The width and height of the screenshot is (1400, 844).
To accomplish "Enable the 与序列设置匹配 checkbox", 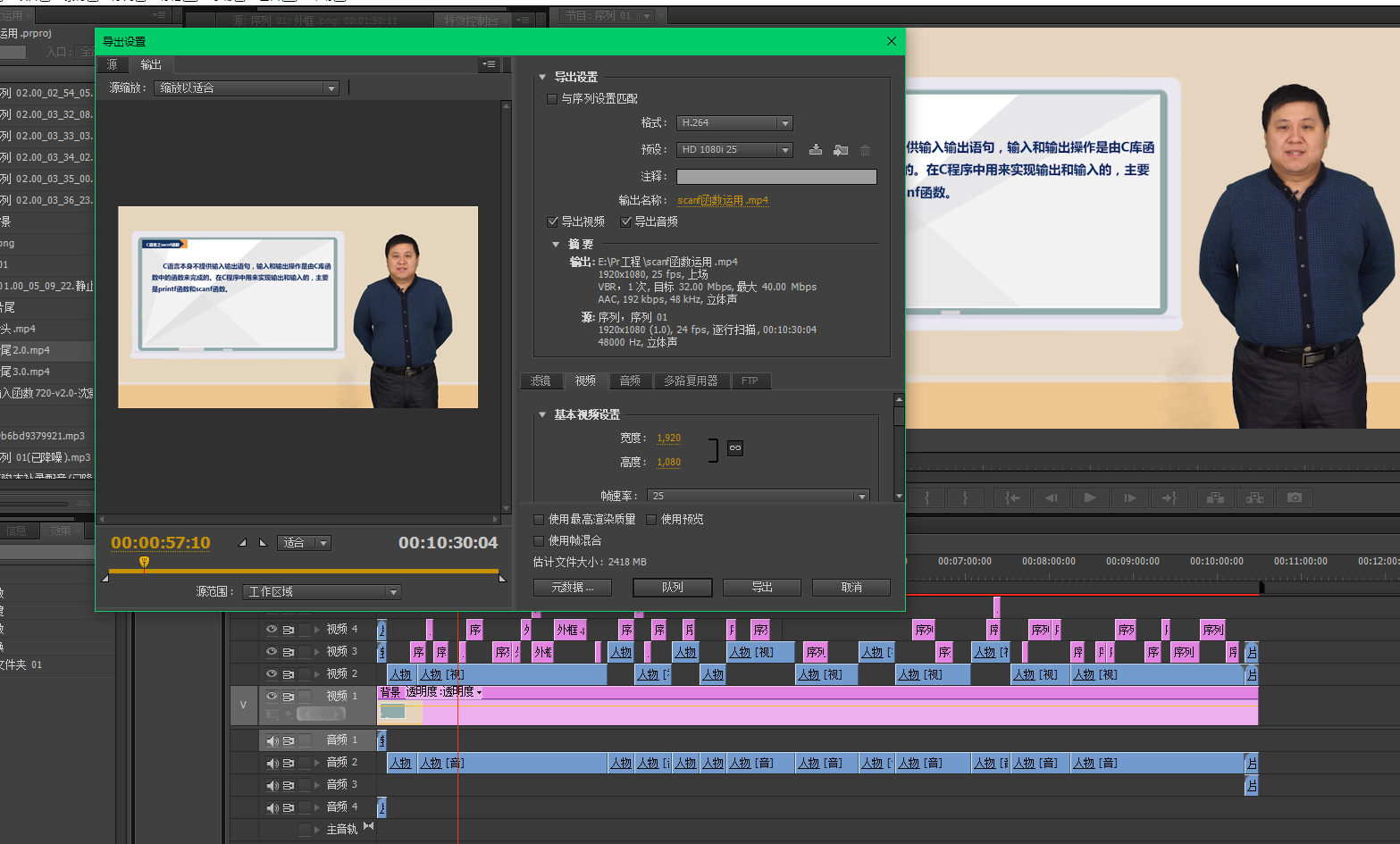I will pos(552,99).
